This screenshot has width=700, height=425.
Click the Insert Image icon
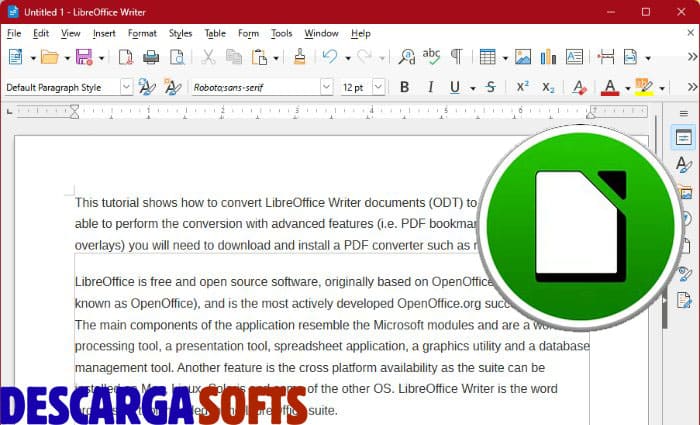coord(523,57)
